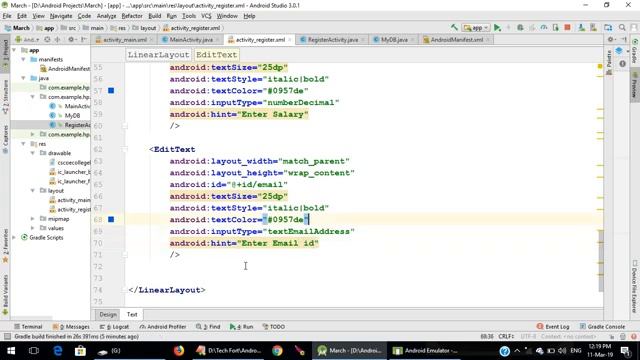Viewport: 640px width, 360px height.
Task: Run the app with green play button
Action: pos(497,27)
